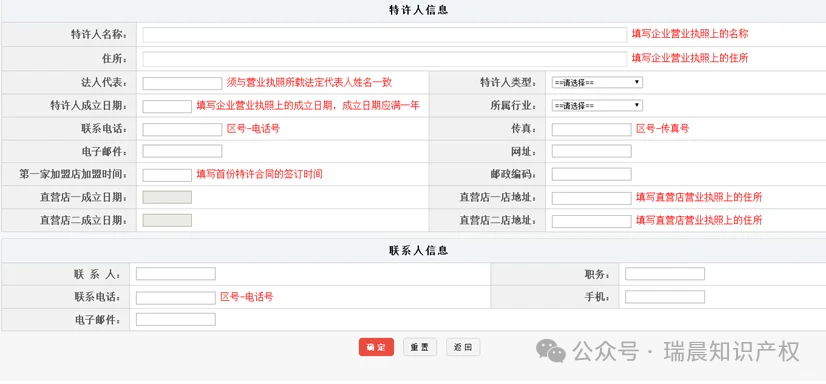Click the 直营店二成立日期 field
This screenshot has width=826, height=384.
[x=167, y=220]
